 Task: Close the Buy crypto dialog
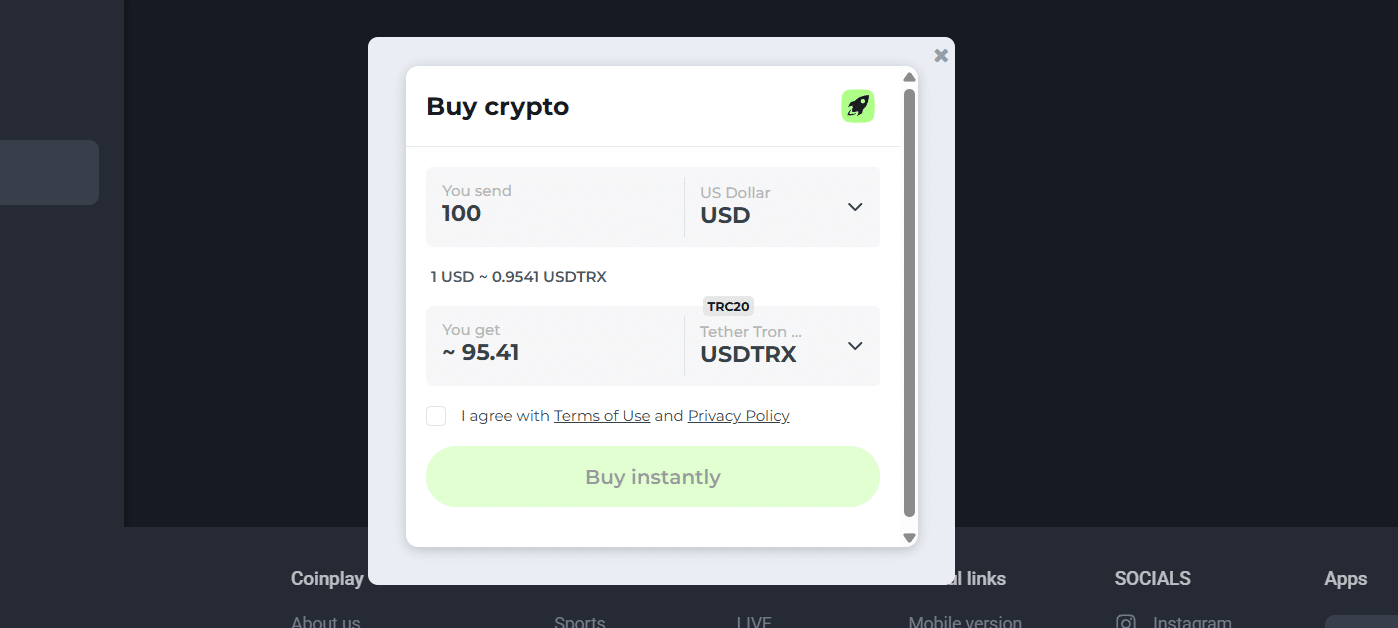pos(940,55)
